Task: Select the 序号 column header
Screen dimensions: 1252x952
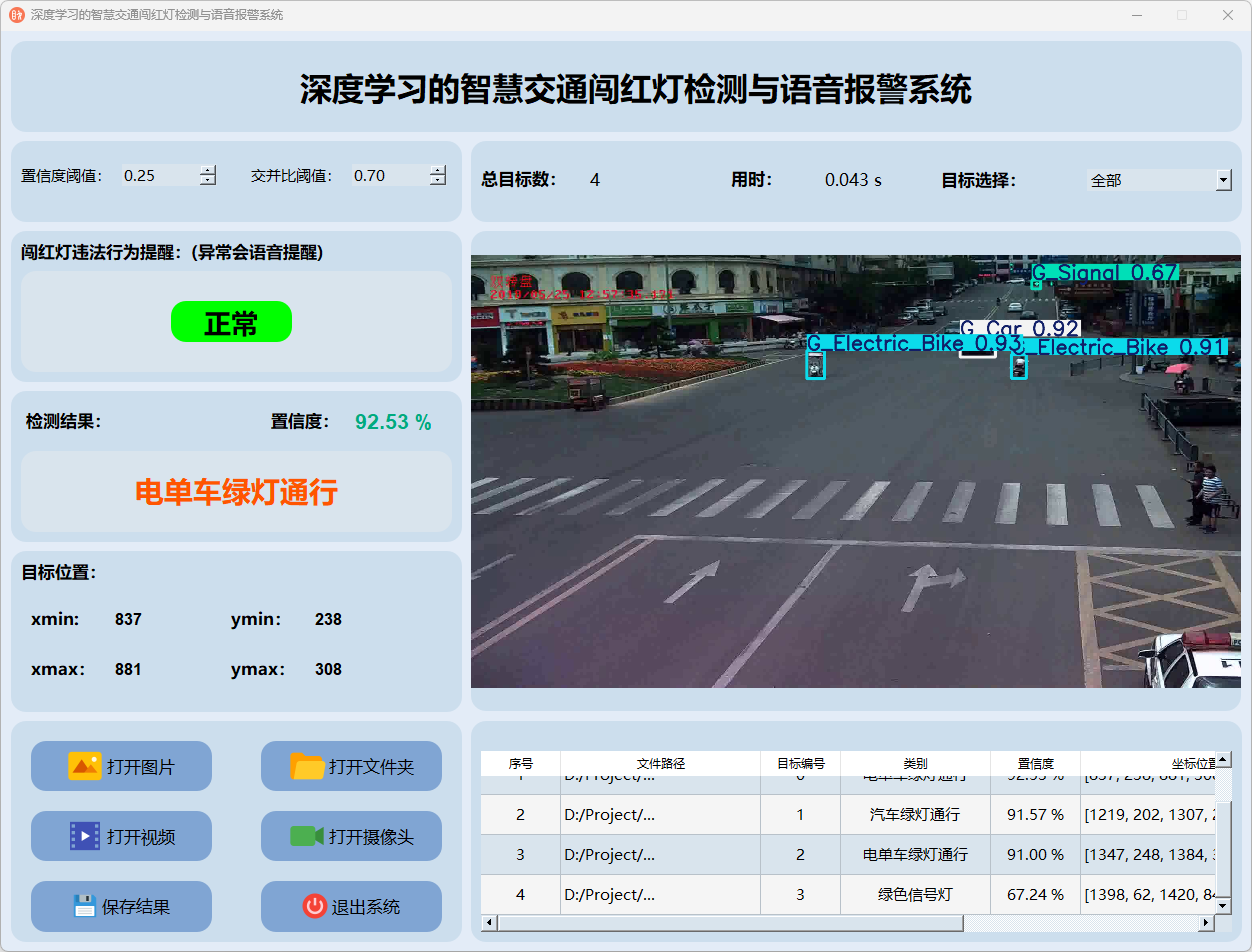Action: (520, 763)
